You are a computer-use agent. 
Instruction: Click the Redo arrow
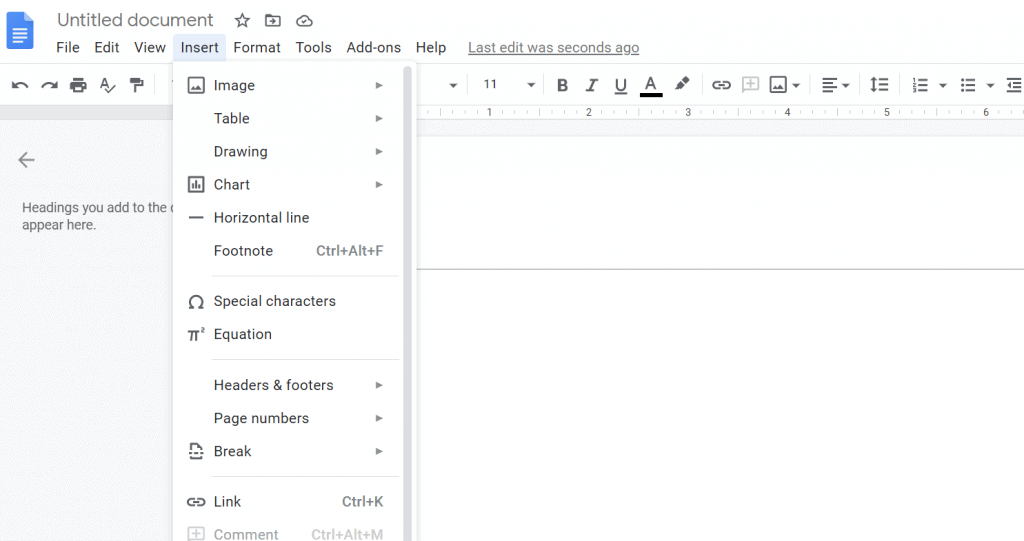click(x=50, y=85)
